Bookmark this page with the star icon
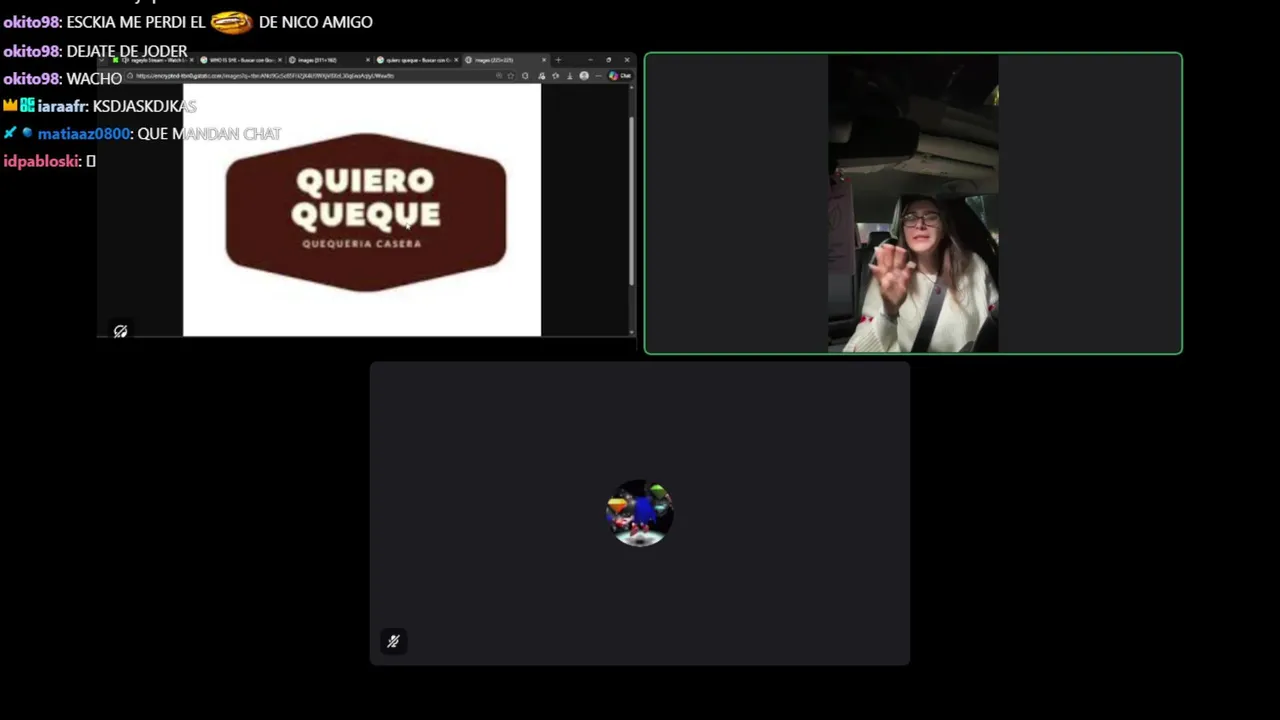This screenshot has width=1280, height=720. click(x=510, y=76)
